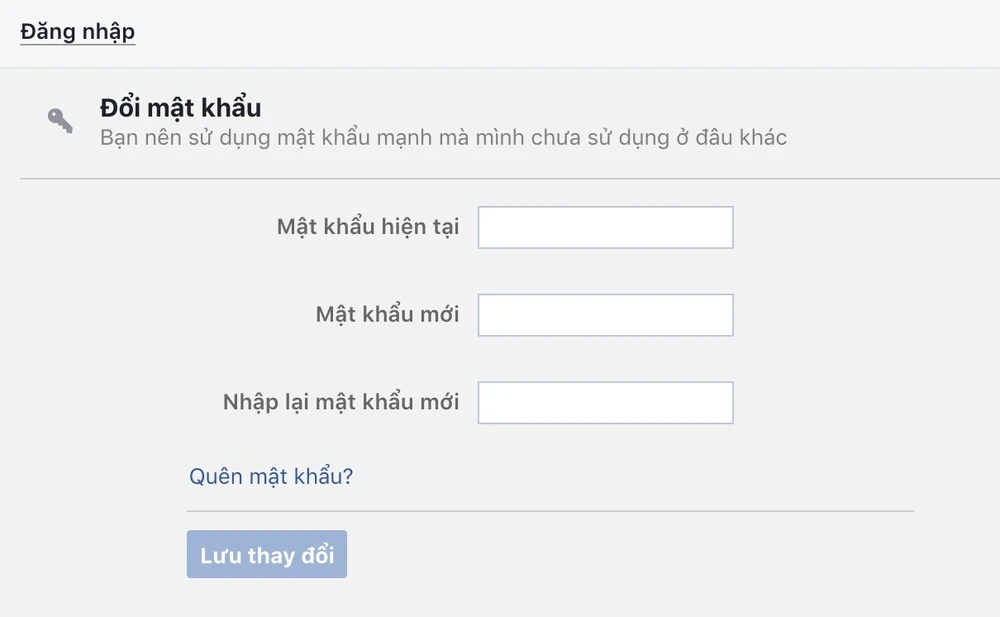Click the key icon beside Đổi mật khẩu
1000x617 pixels.
[60, 120]
